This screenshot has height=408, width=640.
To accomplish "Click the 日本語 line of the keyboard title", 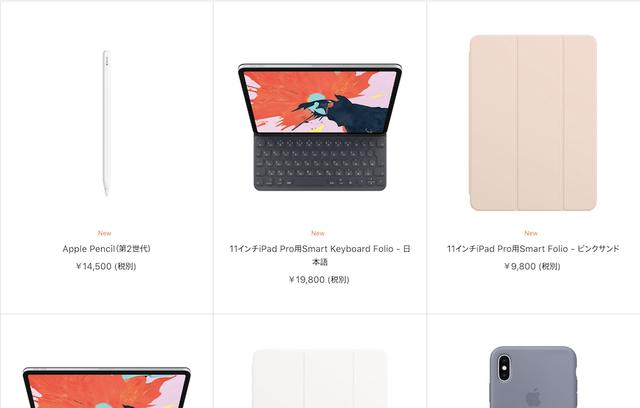I will (x=320, y=262).
